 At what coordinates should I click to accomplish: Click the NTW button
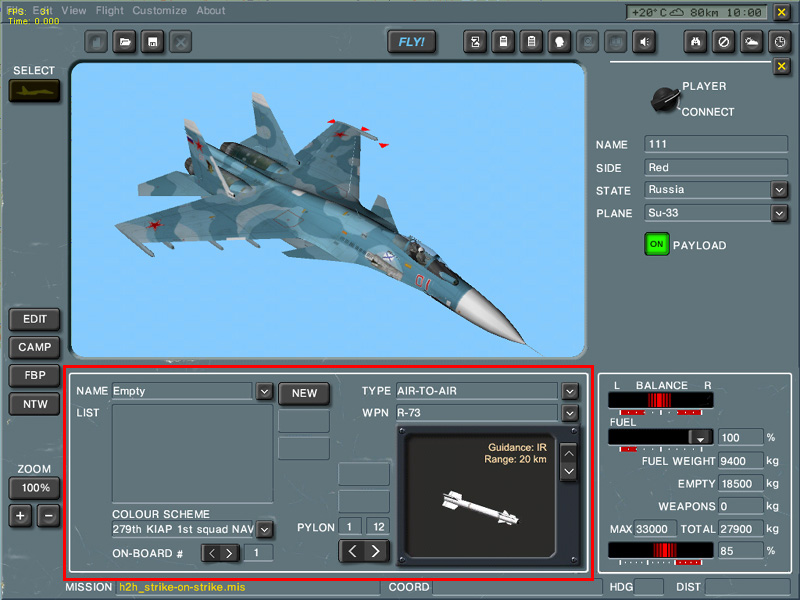34,404
